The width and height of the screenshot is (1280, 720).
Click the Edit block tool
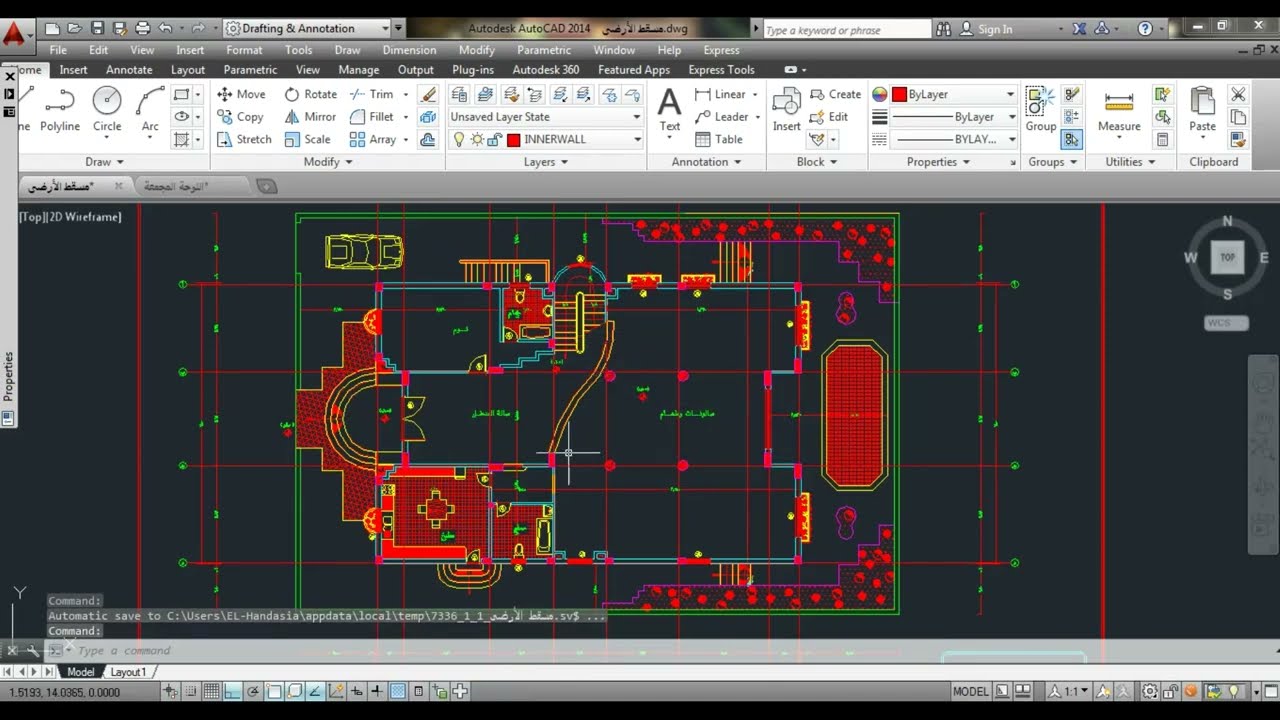pos(829,117)
